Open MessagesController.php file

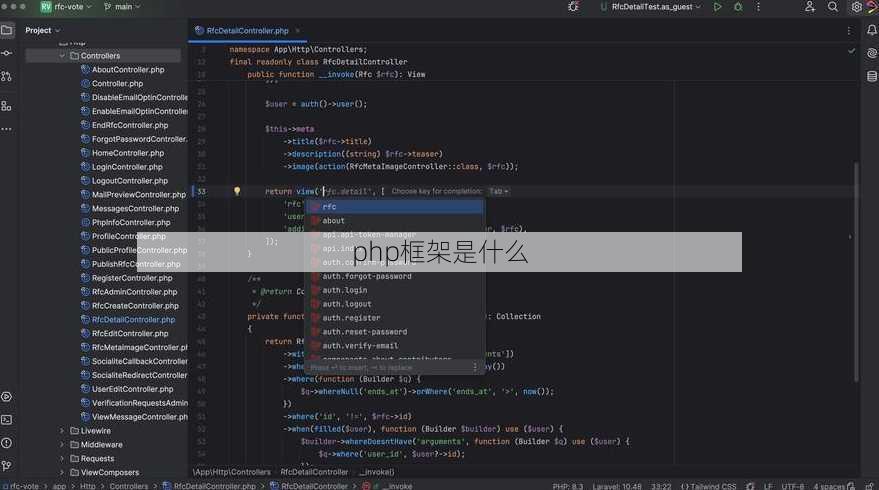[x=135, y=209]
